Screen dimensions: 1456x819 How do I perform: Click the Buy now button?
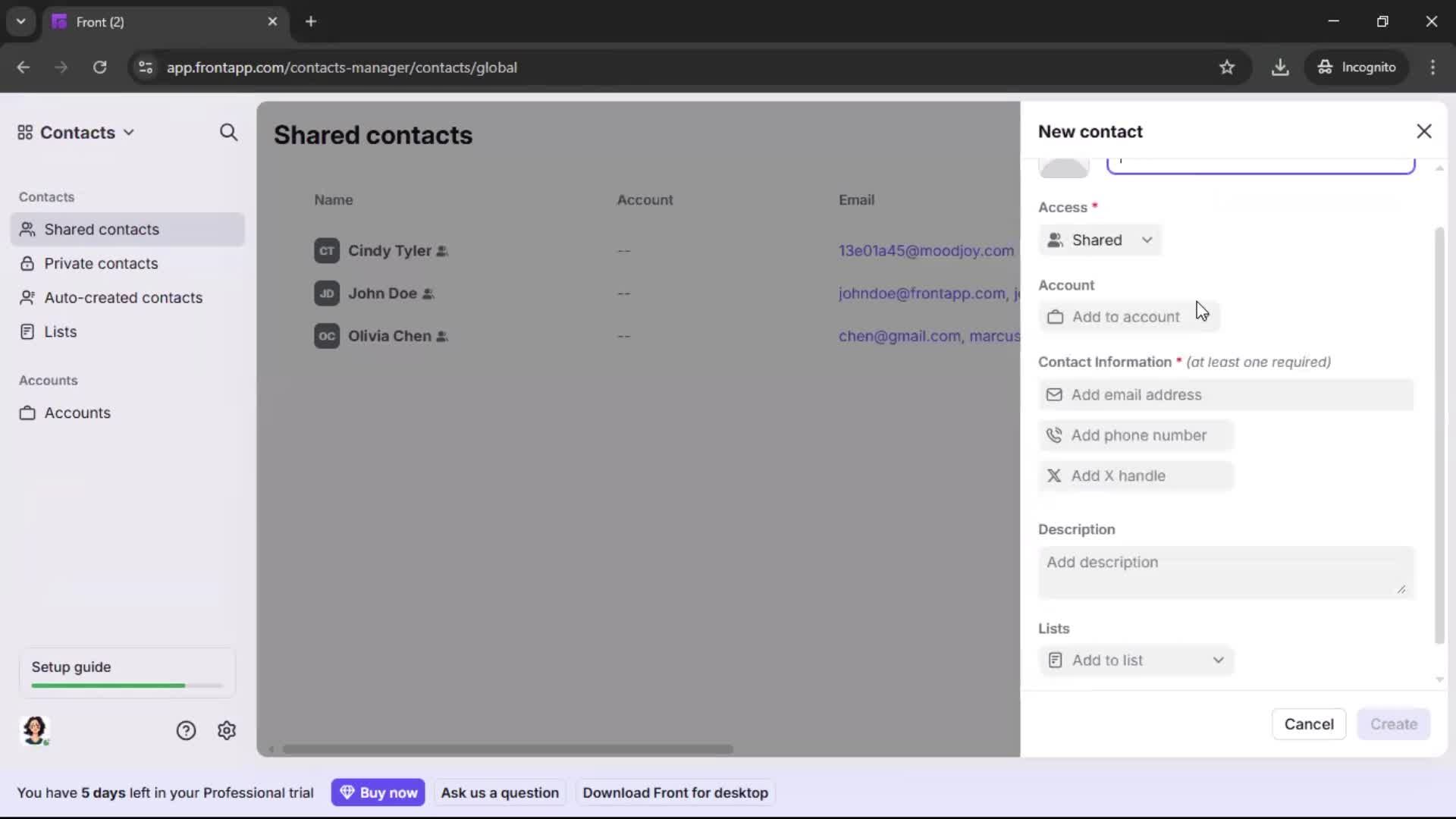378,792
